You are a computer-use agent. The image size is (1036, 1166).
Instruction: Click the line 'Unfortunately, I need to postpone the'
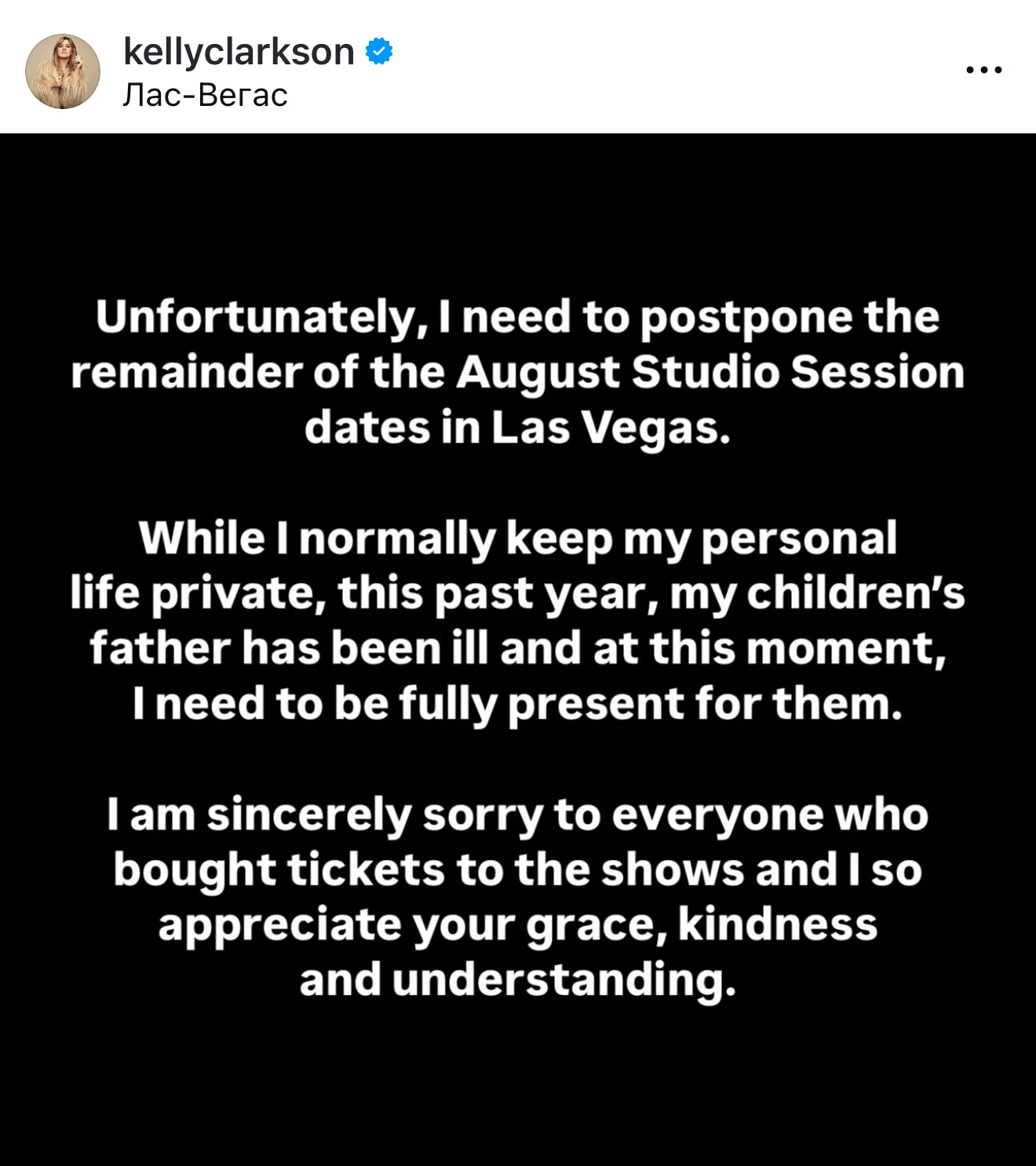518,318
